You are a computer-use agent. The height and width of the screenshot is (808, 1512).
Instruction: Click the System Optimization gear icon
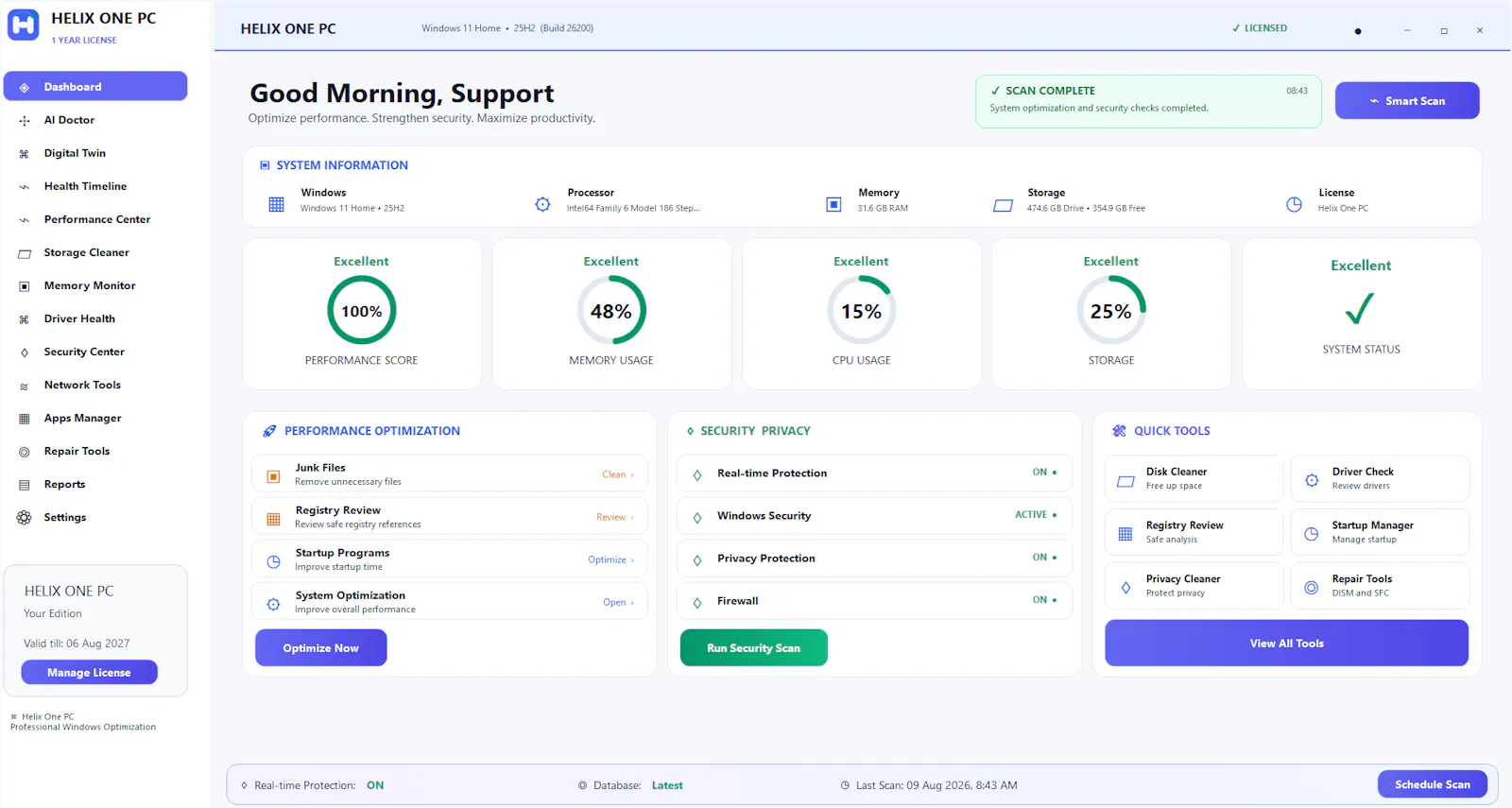point(273,604)
